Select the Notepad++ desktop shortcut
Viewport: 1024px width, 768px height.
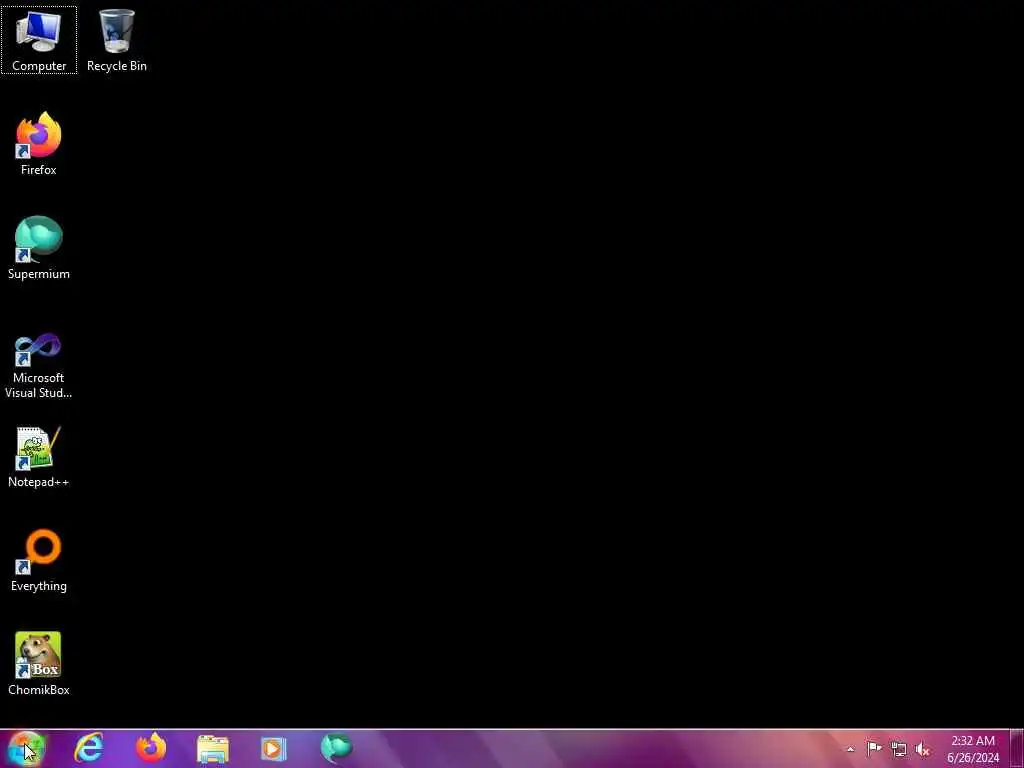tap(39, 456)
